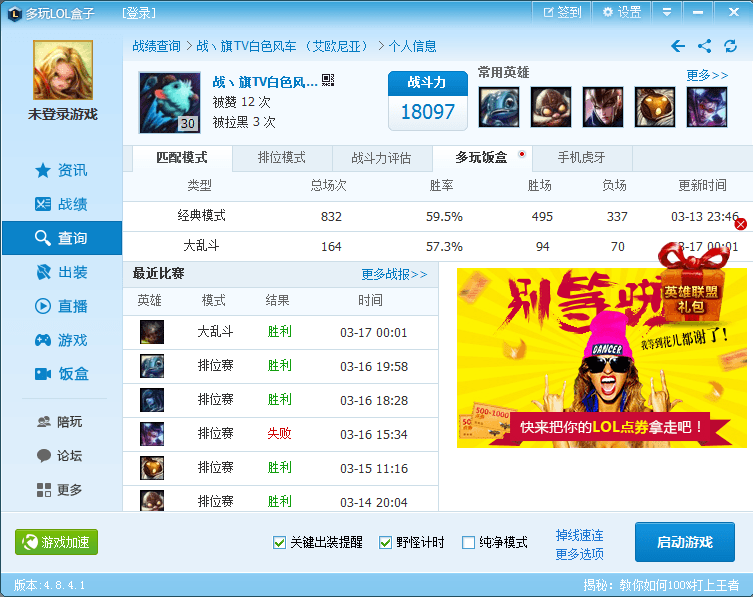This screenshot has height=597, width=753.
Task: Switch to 战斗力评估 tab
Action: (382, 158)
